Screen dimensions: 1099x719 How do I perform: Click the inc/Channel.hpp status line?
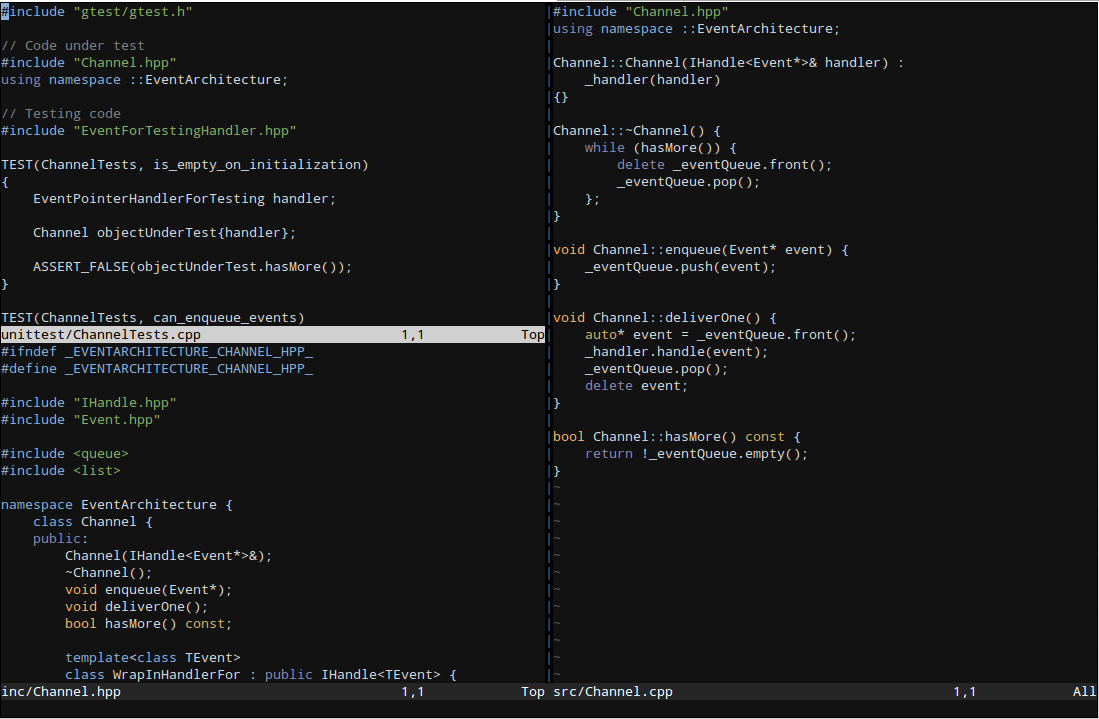click(x=273, y=692)
